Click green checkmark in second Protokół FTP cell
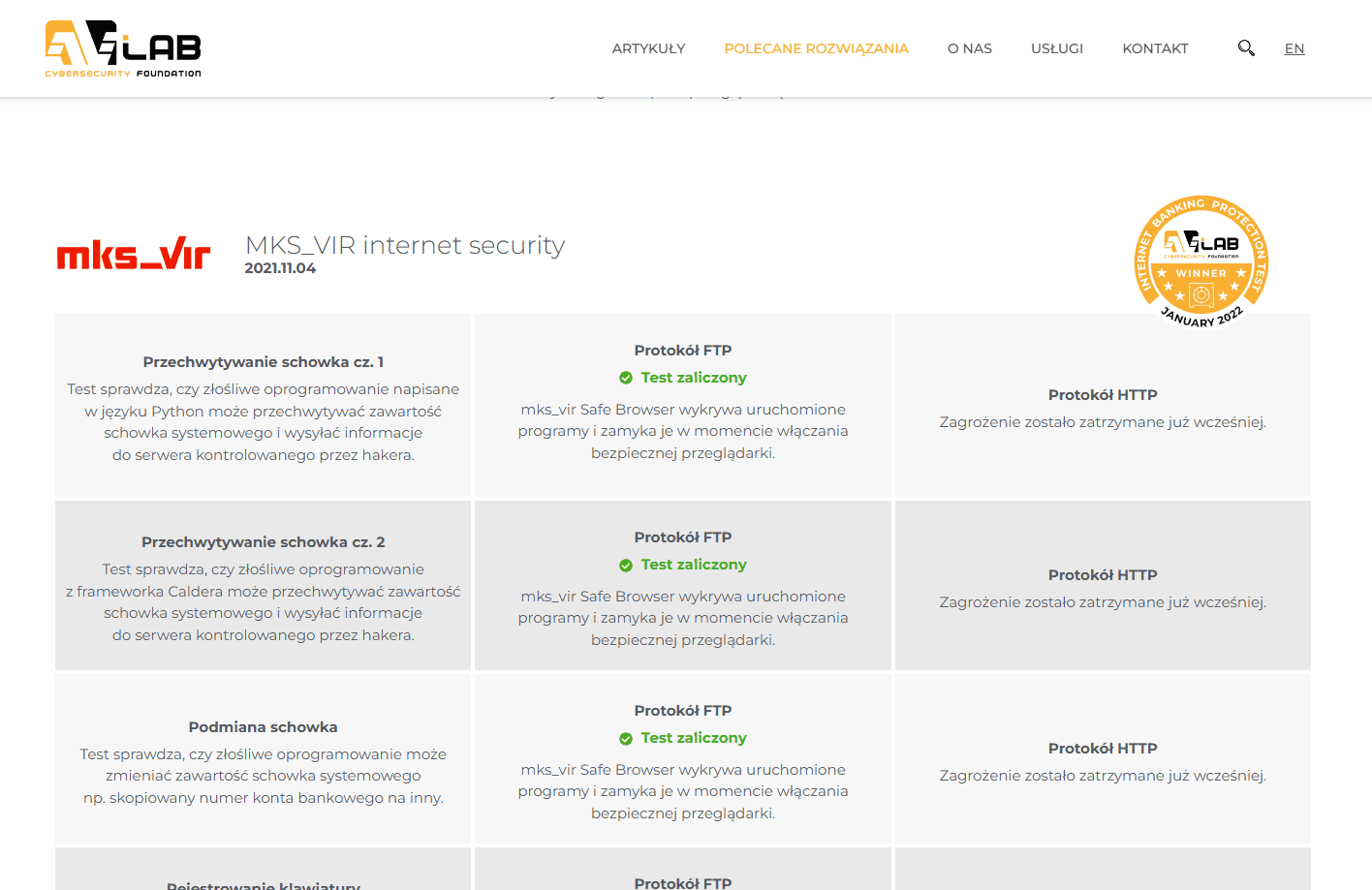 coord(626,565)
